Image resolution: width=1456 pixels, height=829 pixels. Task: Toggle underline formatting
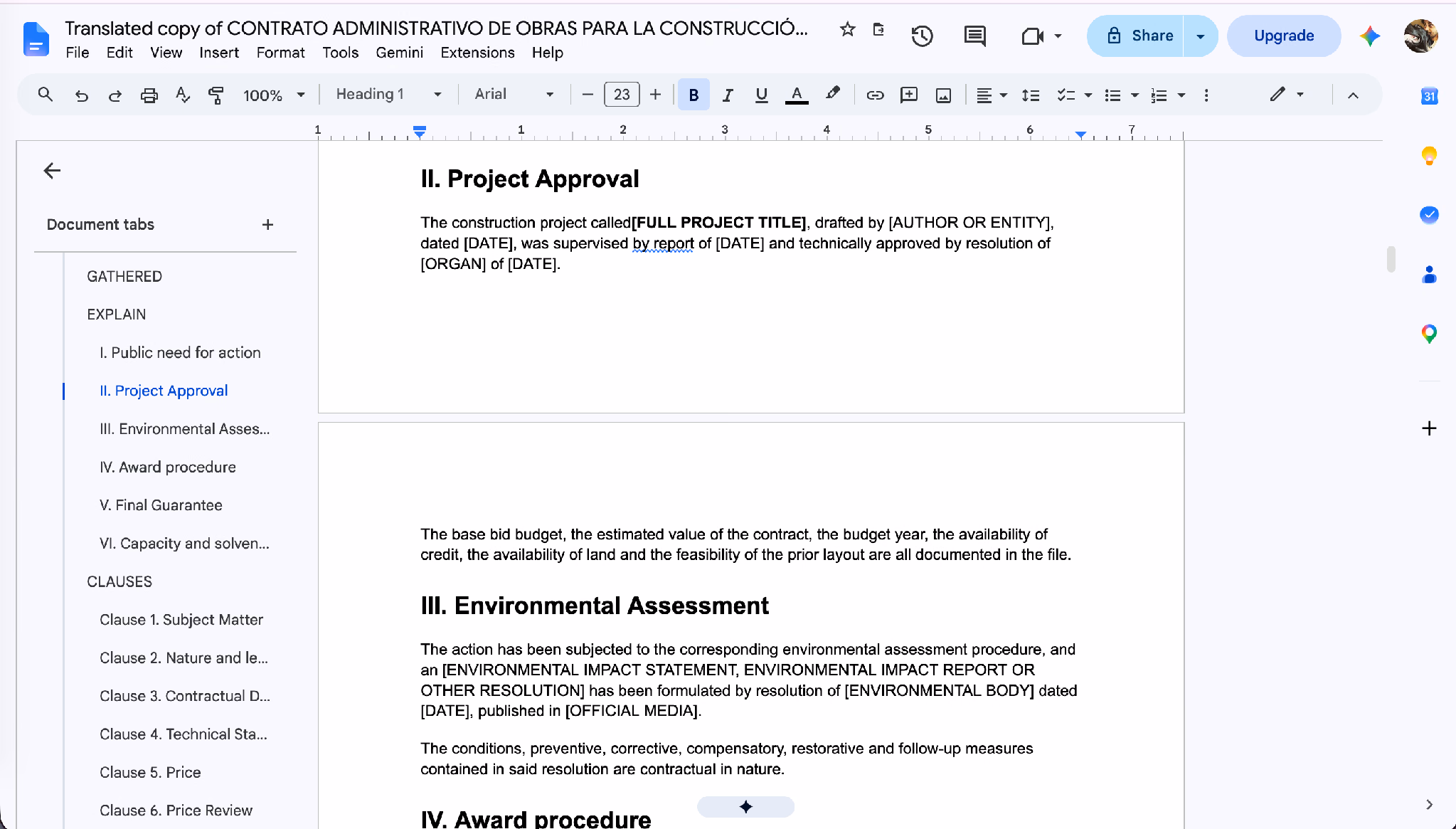(x=761, y=95)
